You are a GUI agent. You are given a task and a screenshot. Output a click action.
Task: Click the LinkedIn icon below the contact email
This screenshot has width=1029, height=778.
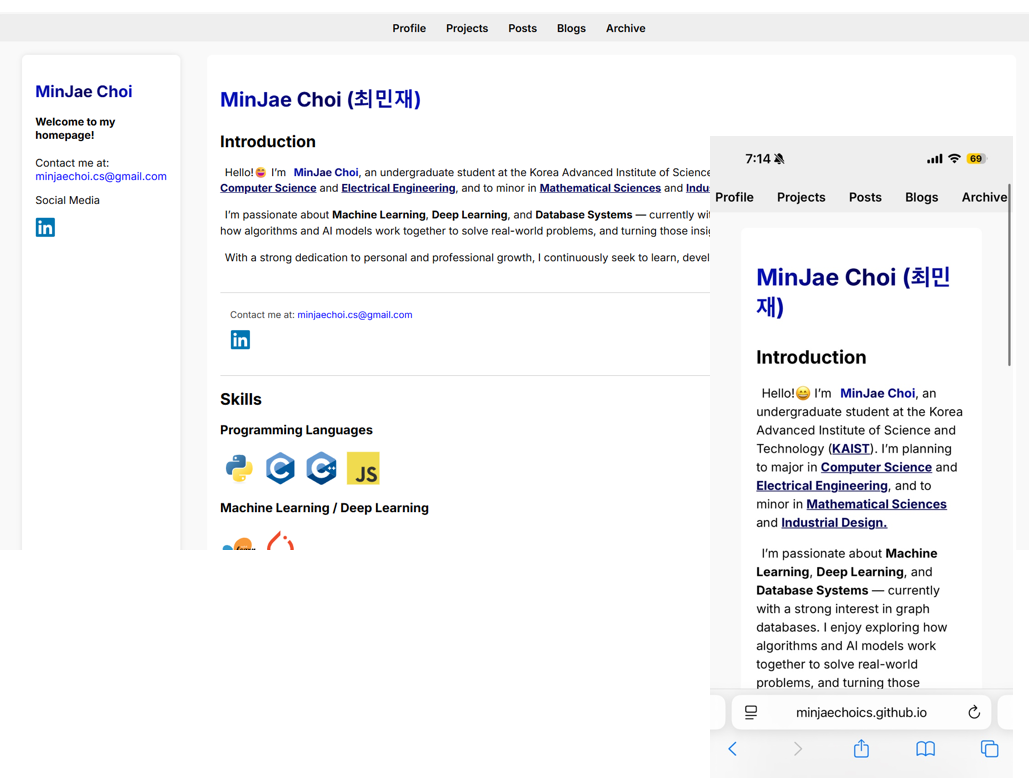tap(240, 339)
